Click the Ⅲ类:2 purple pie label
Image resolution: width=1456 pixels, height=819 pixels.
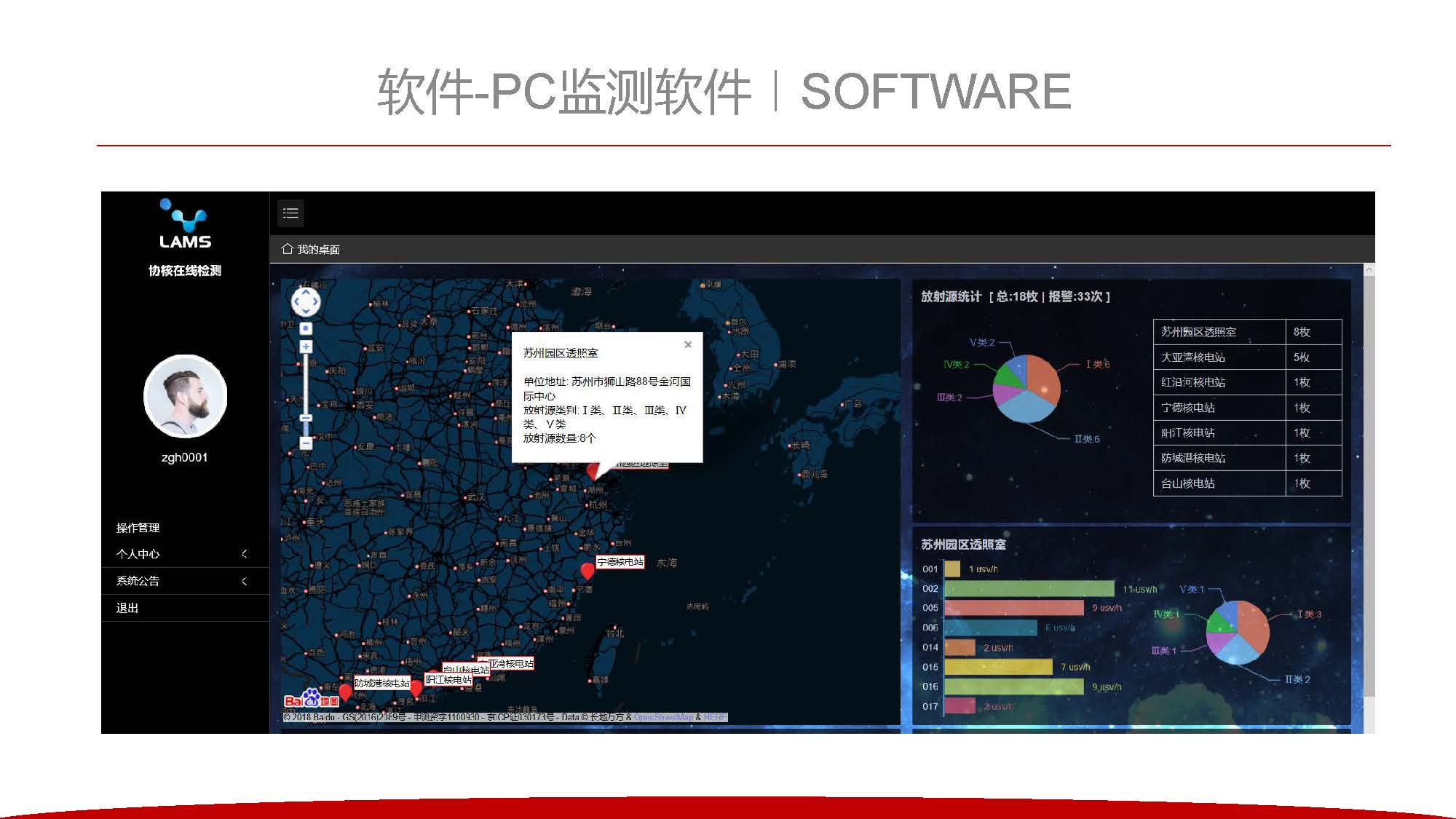[x=949, y=397]
